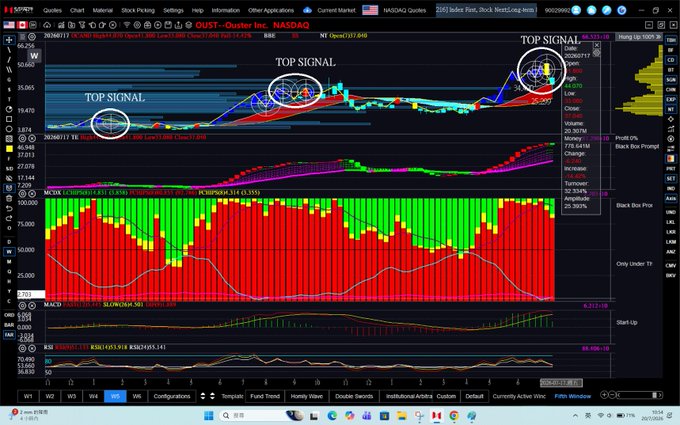Image resolution: width=680 pixels, height=425 pixels.
Task: Click the play circle toolbar icon
Action: (158, 25)
